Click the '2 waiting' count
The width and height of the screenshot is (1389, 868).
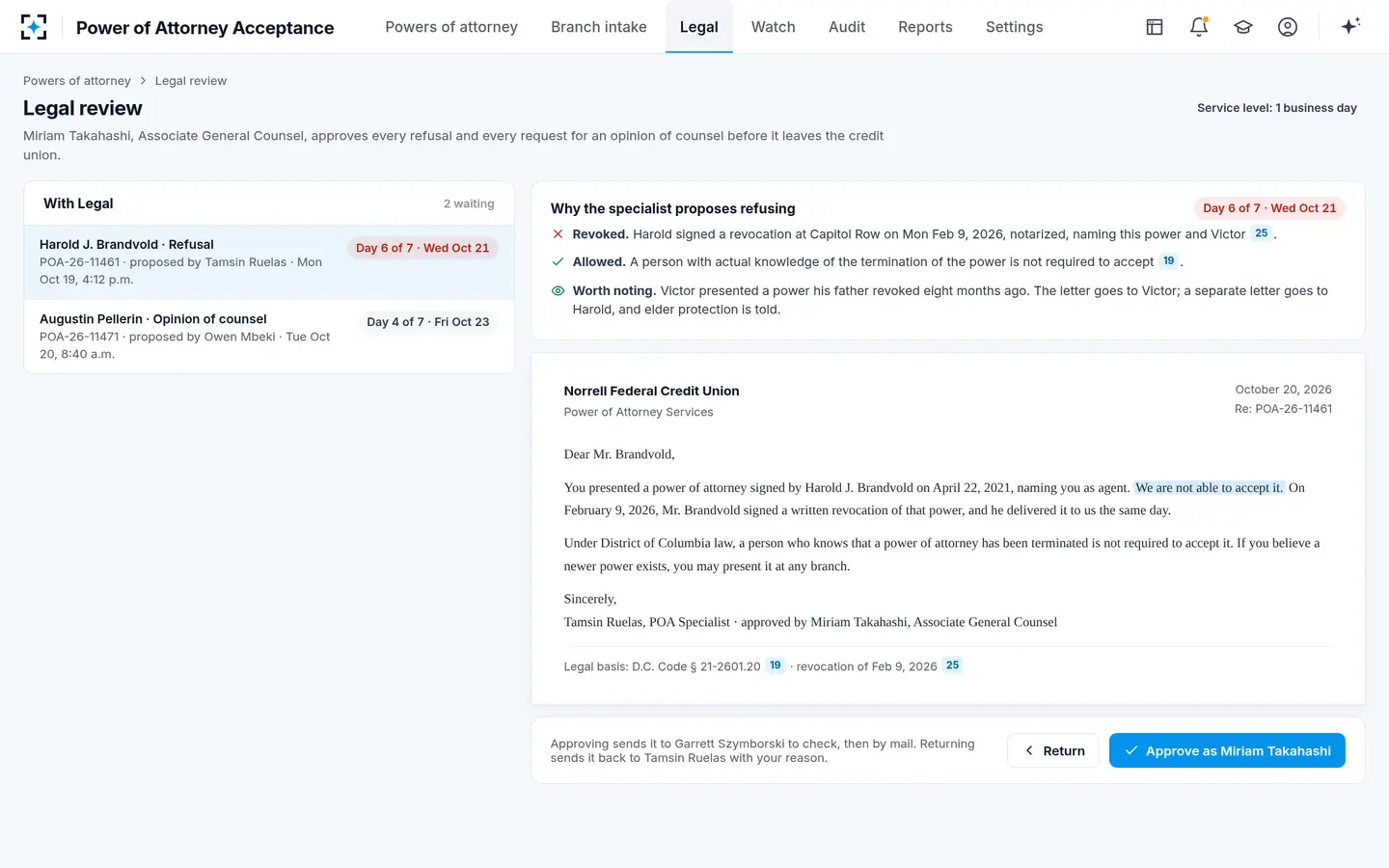tap(469, 203)
